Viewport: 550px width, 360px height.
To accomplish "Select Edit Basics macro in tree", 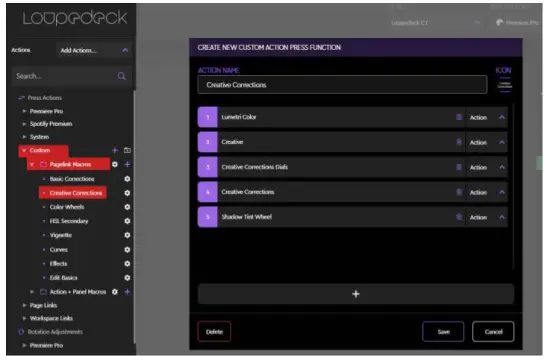I will (x=63, y=278).
